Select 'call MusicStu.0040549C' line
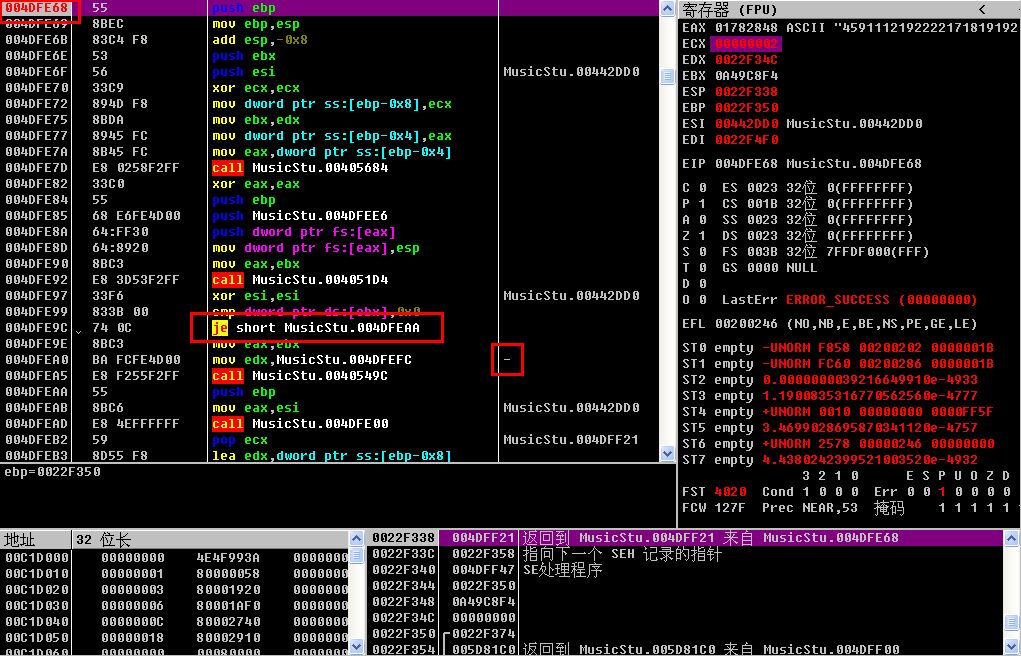The width and height of the screenshot is (1021, 656). 300,376
